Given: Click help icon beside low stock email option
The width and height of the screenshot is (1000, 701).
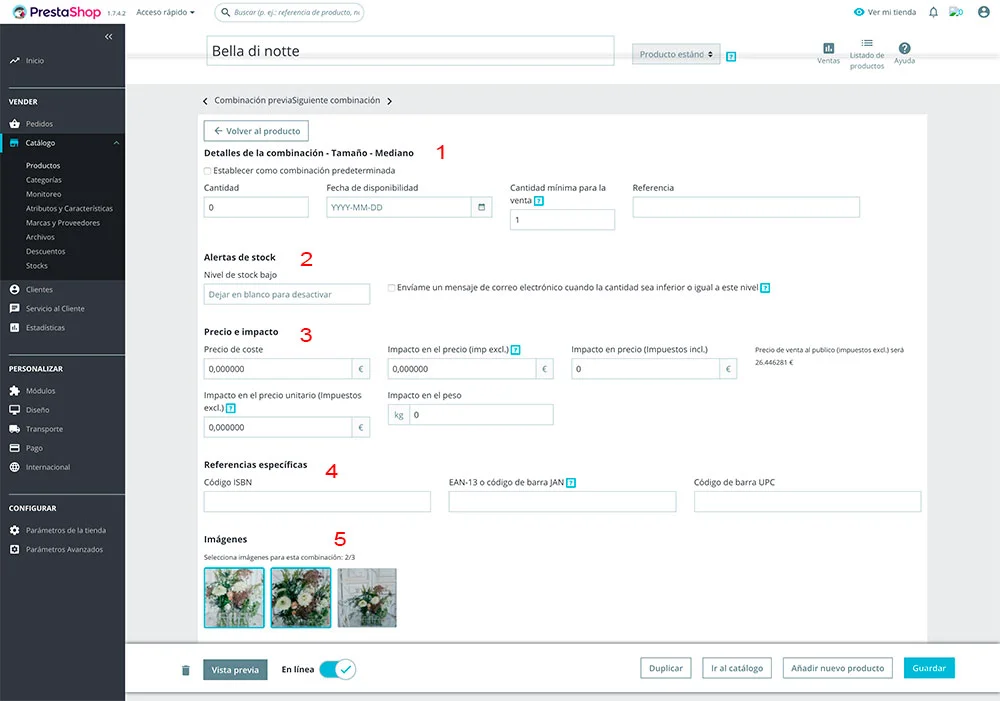Looking at the screenshot, I should [765, 288].
